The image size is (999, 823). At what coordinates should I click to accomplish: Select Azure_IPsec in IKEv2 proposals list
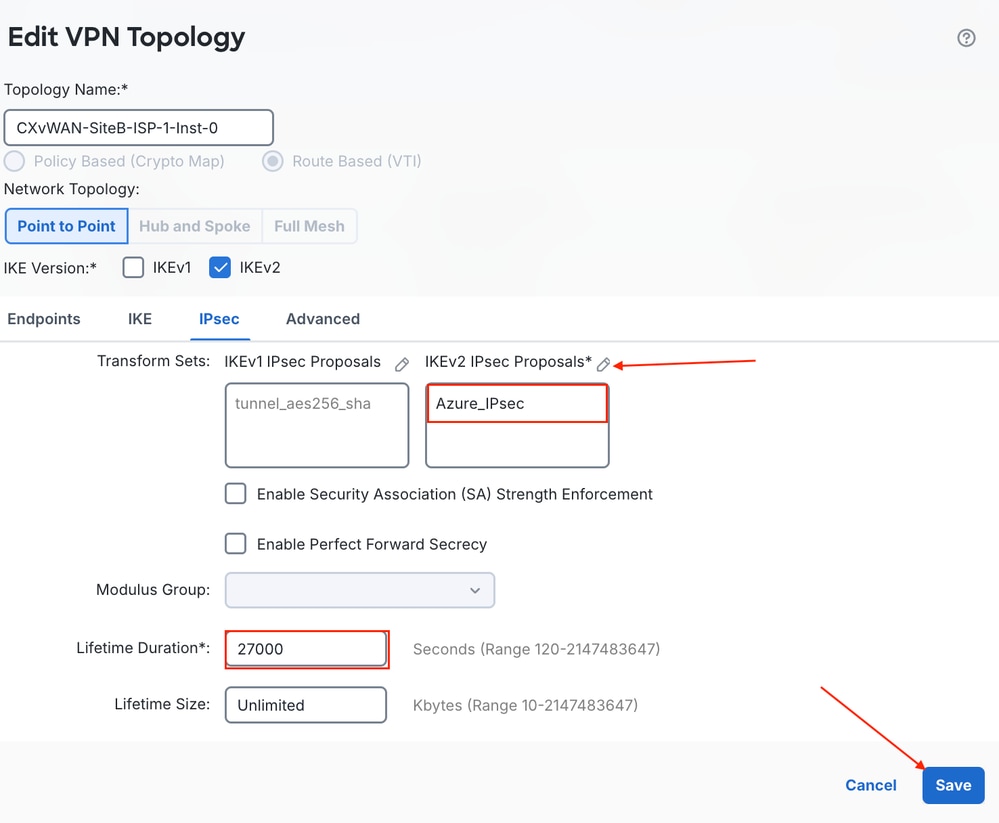pos(517,403)
